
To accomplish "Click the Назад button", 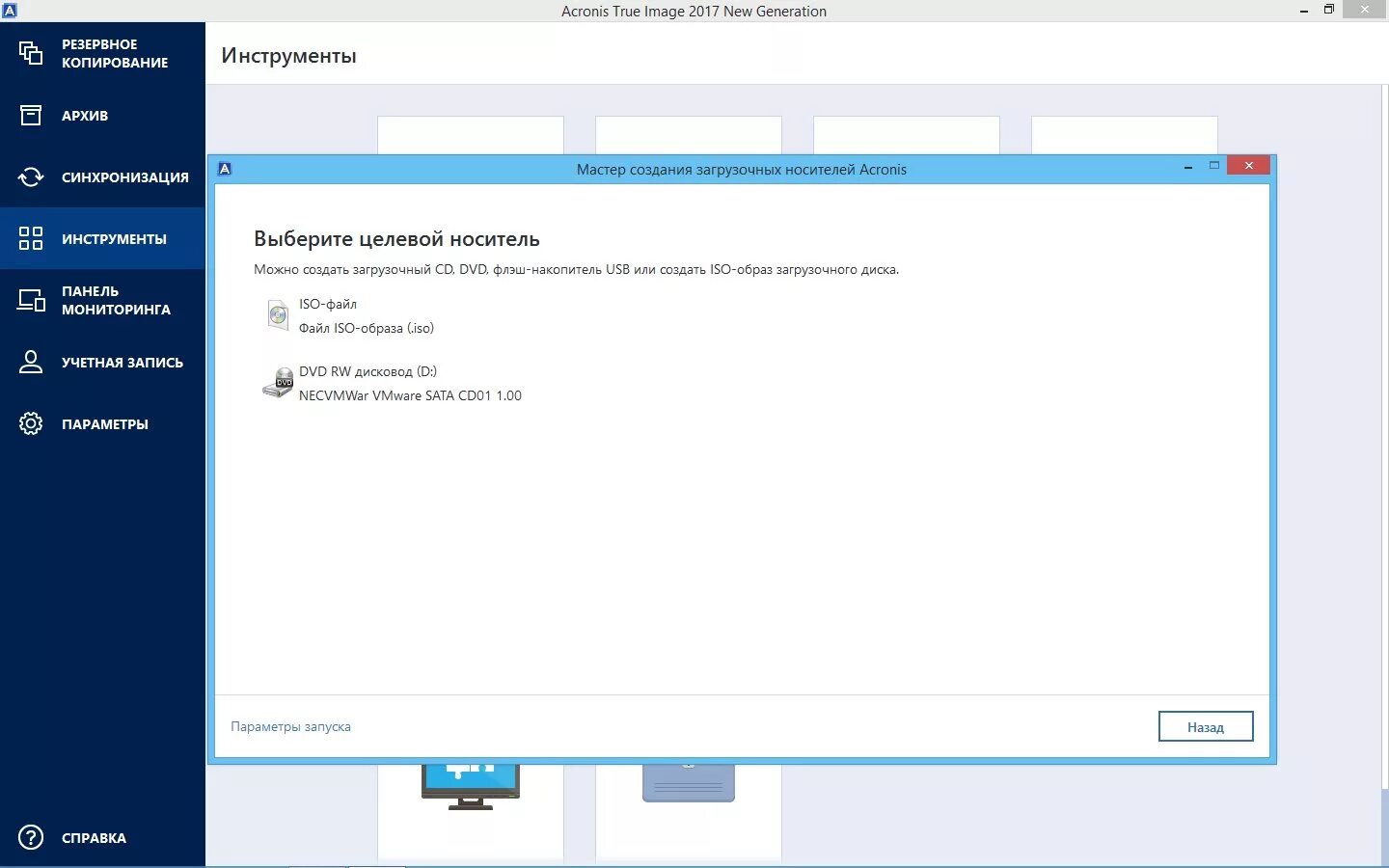I will pos(1206,727).
